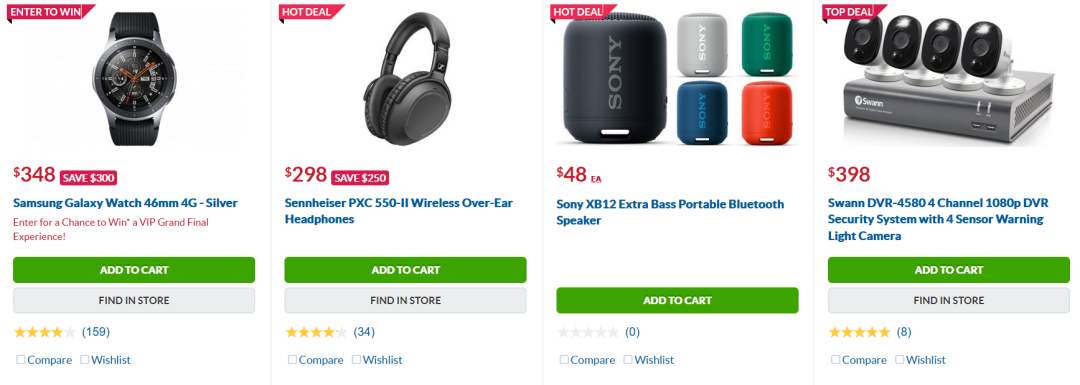1080x385 pixels.
Task: Add Sony XB12 speaker to cart
Action: coord(677,300)
